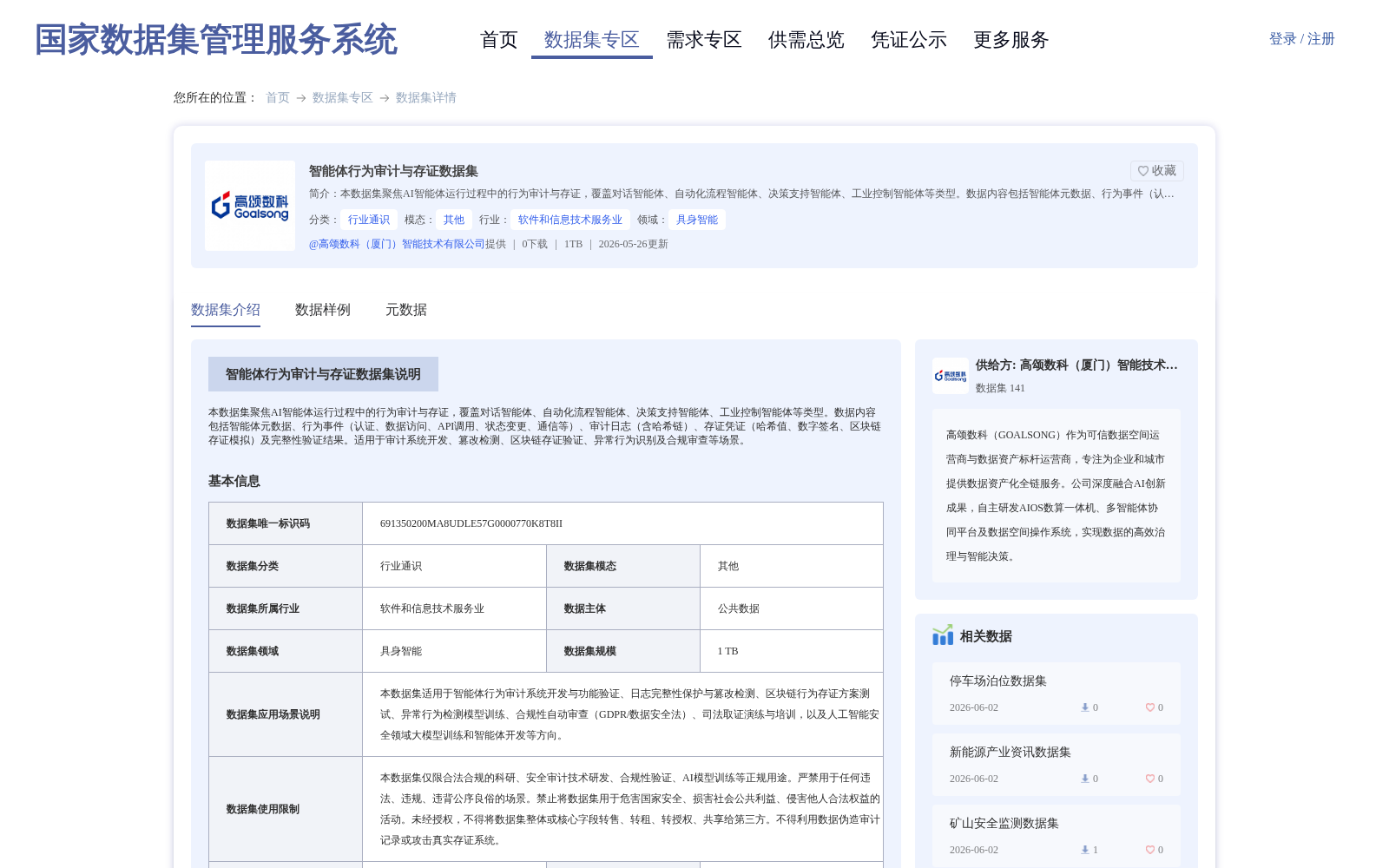Click heart icon for 矿山安全监测数据集

pyautogui.click(x=1149, y=850)
